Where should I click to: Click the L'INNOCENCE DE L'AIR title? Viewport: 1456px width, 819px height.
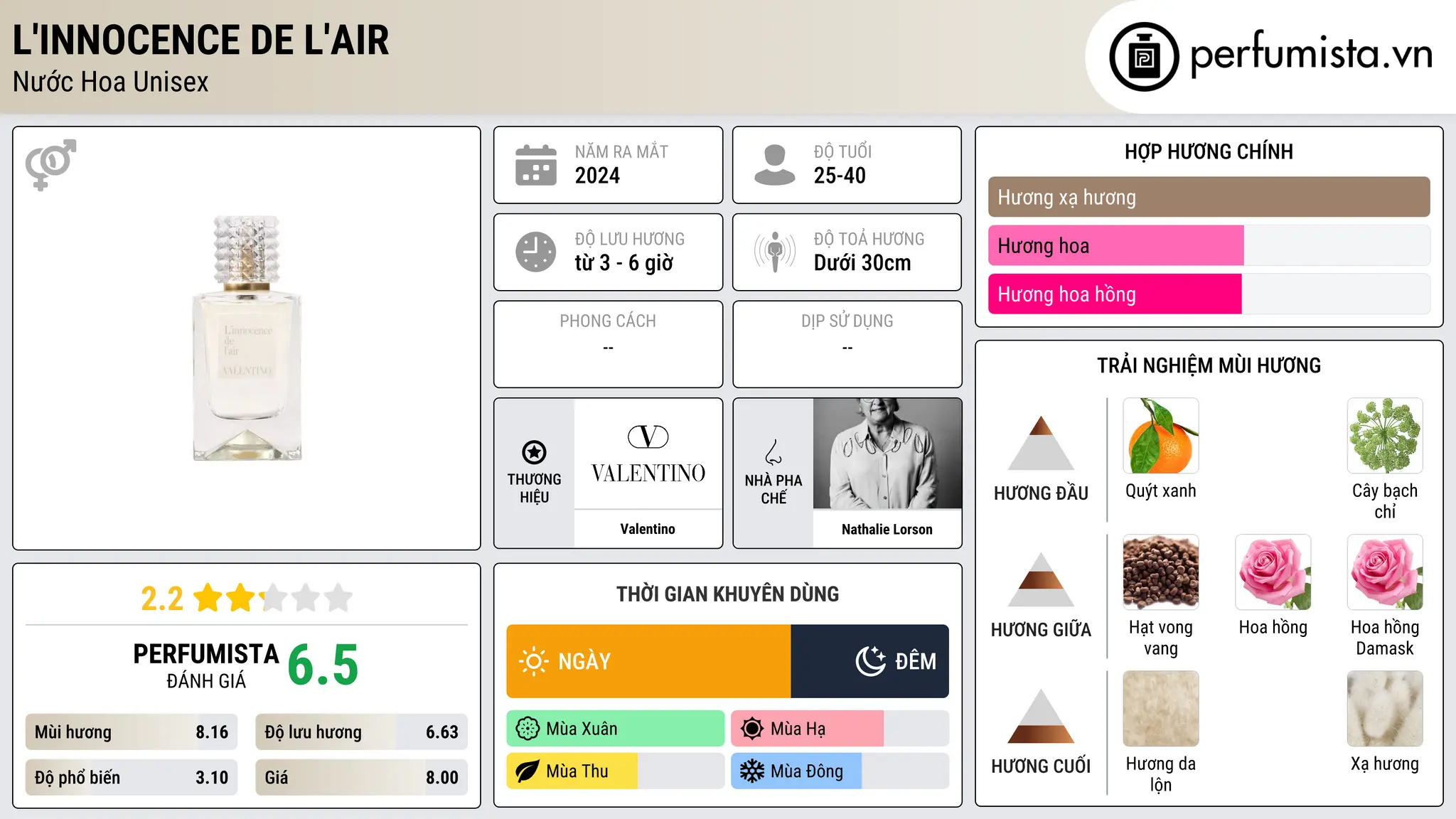coord(201,40)
